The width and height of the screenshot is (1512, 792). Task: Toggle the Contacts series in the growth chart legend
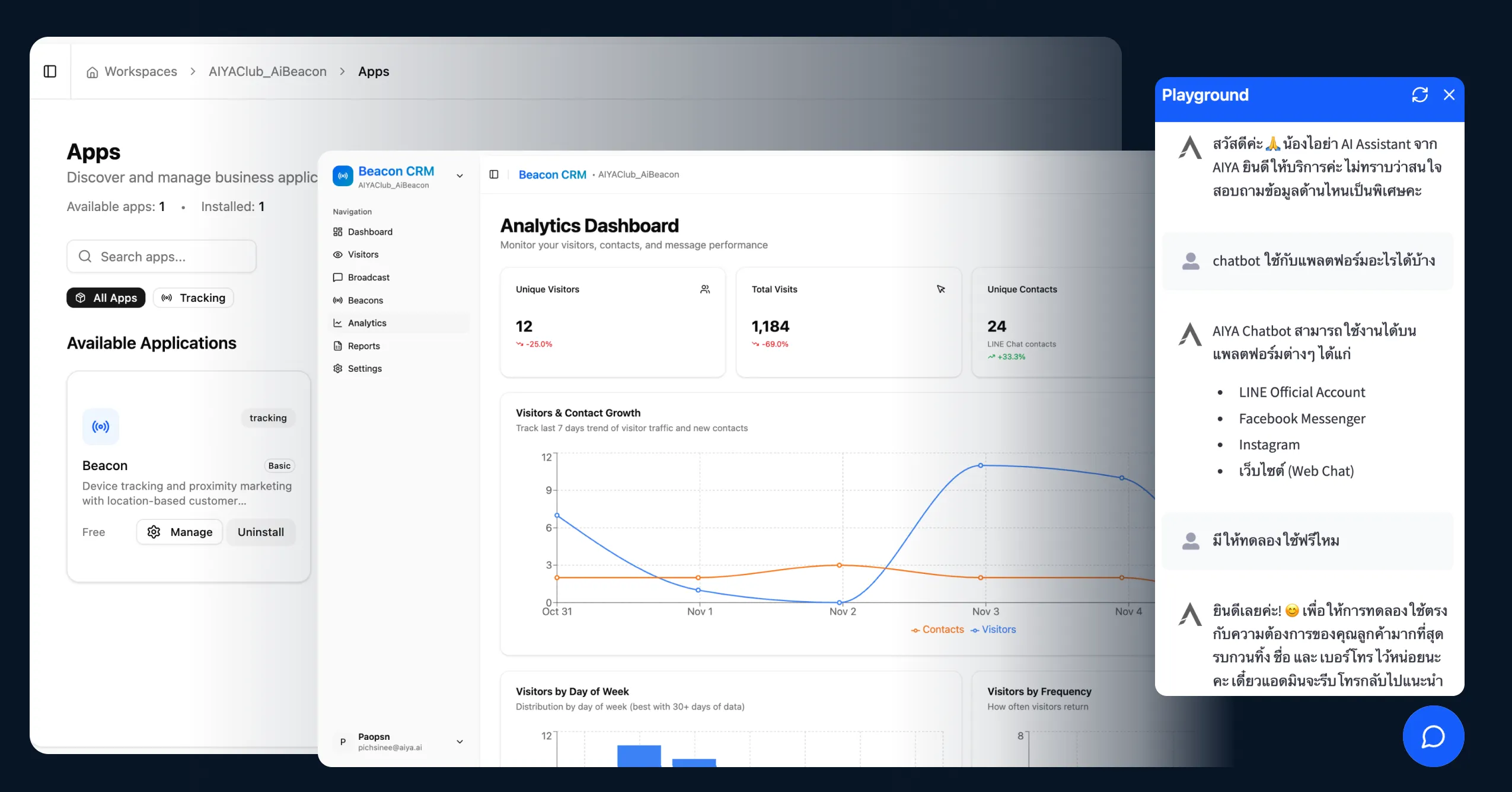point(937,629)
